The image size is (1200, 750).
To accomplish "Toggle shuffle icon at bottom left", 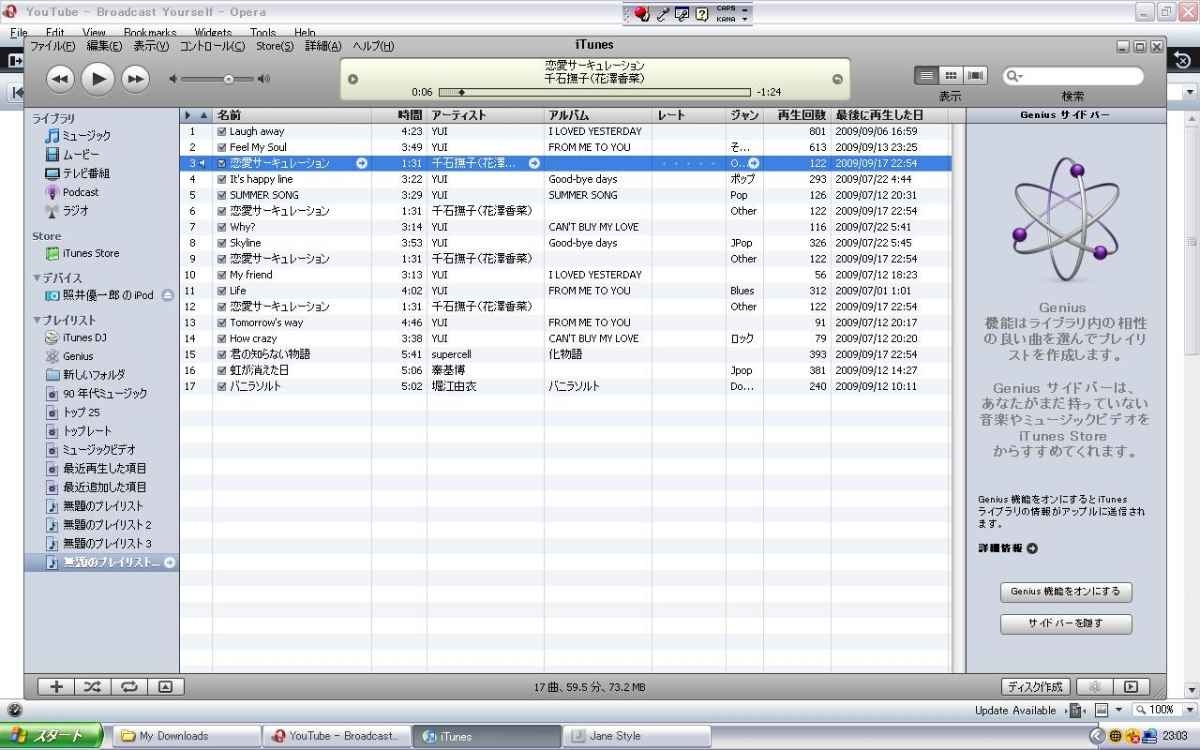I will coord(92,687).
